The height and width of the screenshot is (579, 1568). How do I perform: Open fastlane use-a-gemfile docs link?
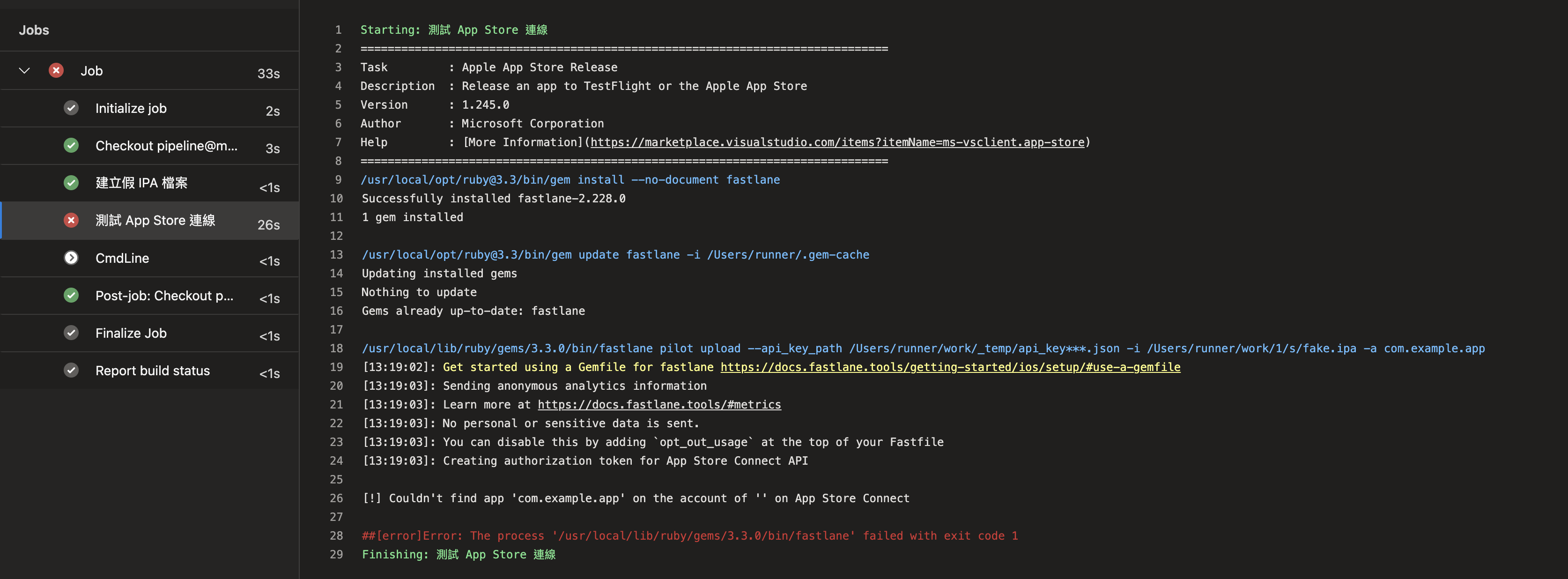(950, 367)
